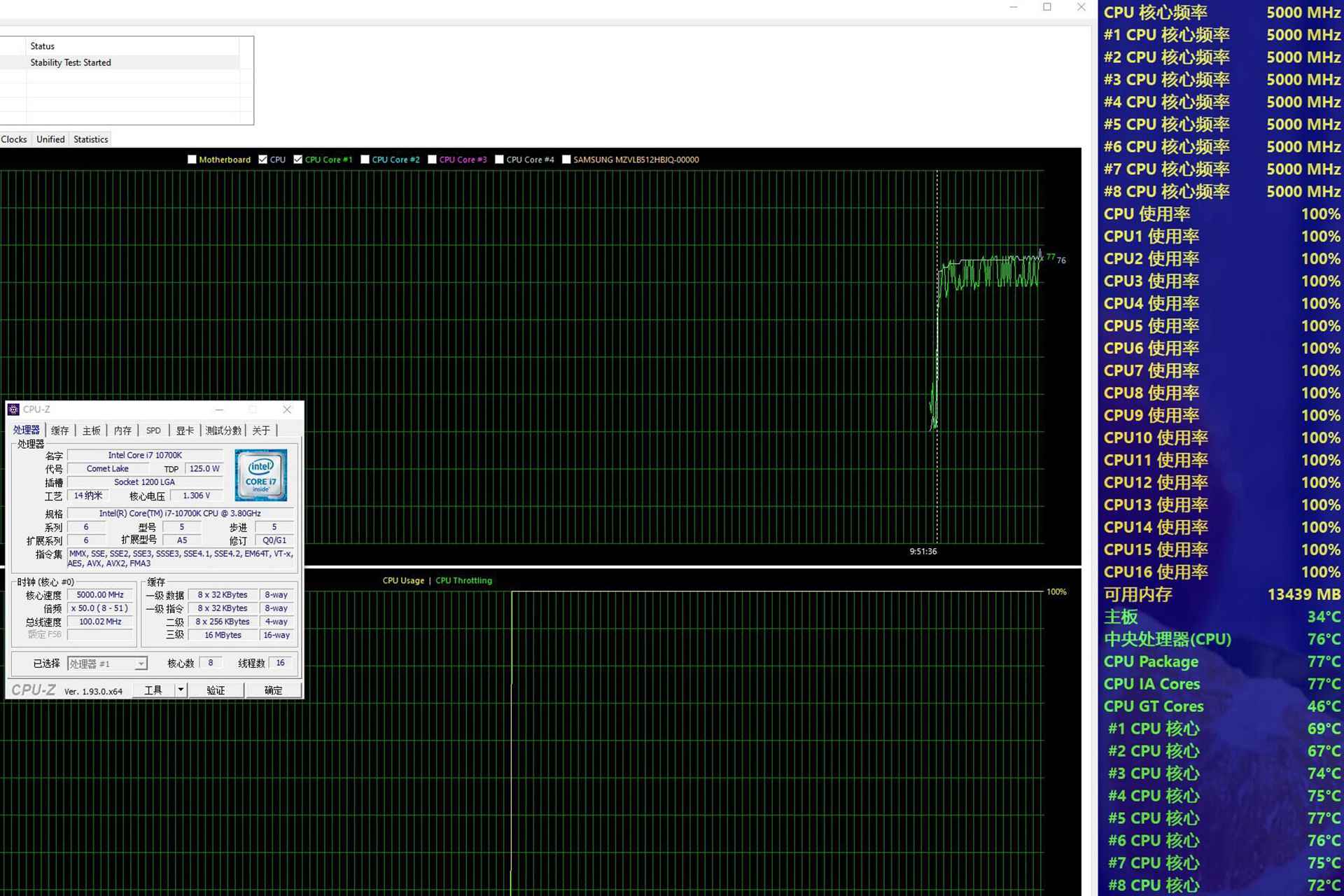Uncheck the CPU Core #1 checkbox
The image size is (1344, 896).
[x=298, y=160]
